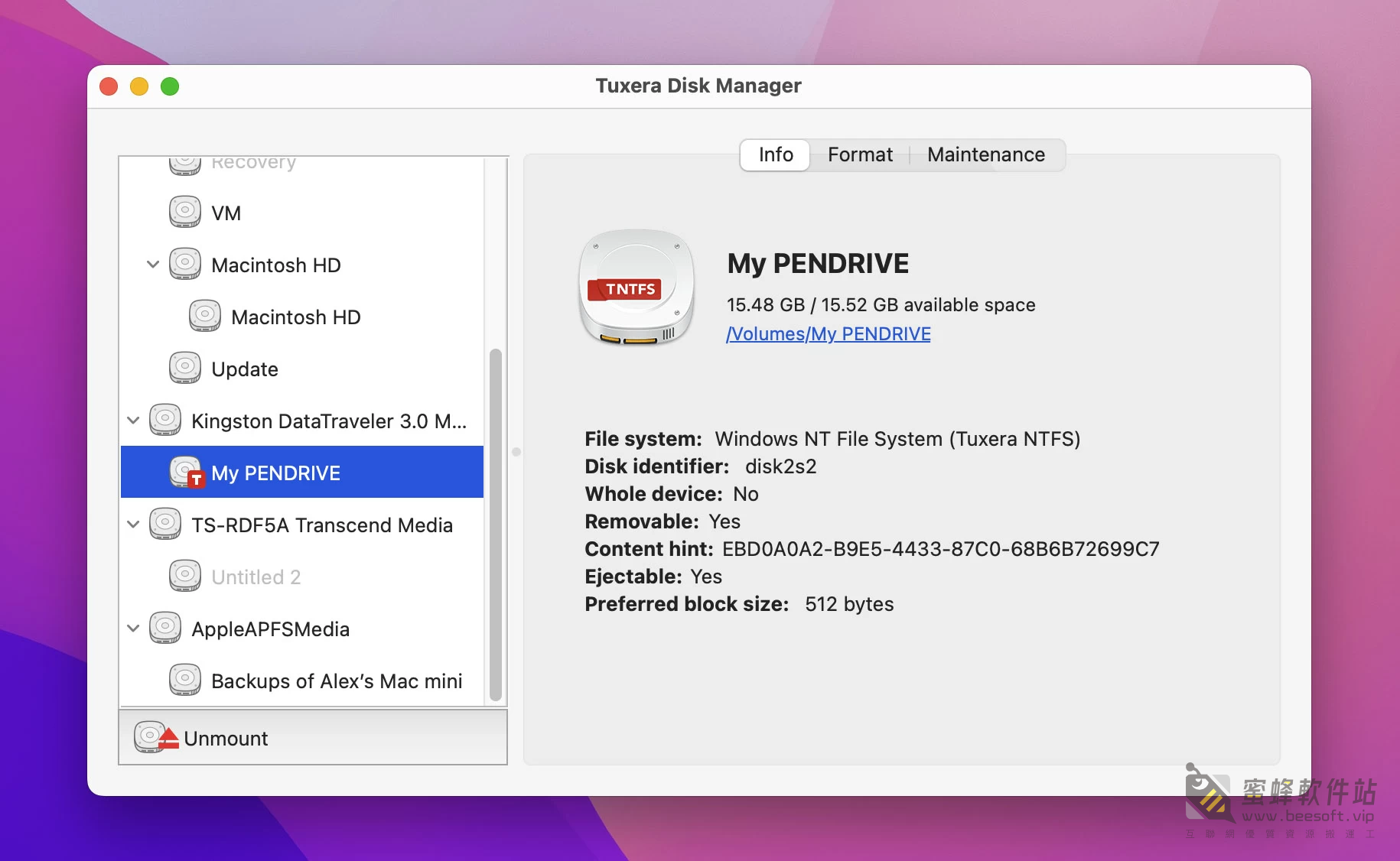Click the Windows NT File System text
Viewport: 1400px width, 861px height.
point(897,439)
